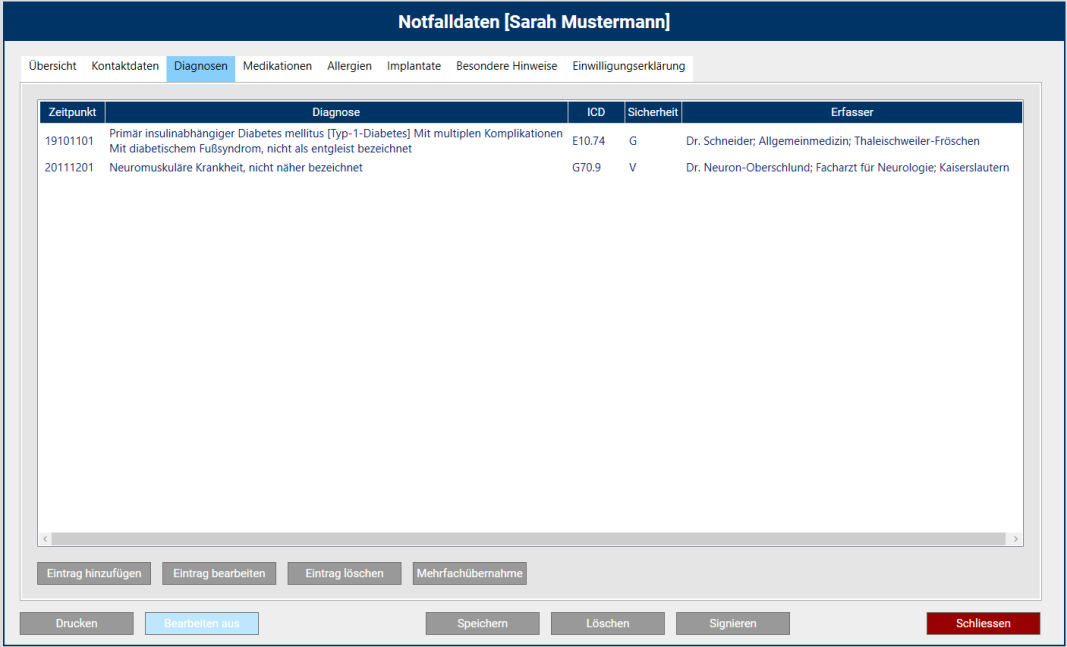This screenshot has height=647, width=1067.
Task: Open the Einwilligungserklärung tab
Action: [628, 67]
